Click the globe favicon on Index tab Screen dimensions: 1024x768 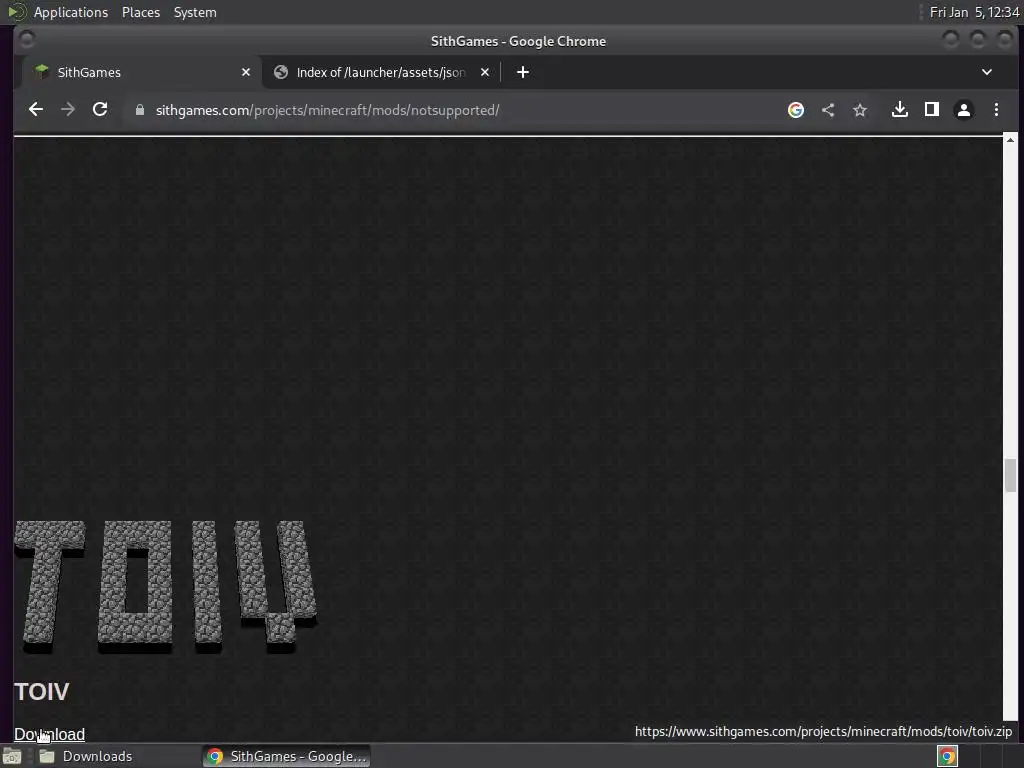click(x=281, y=72)
